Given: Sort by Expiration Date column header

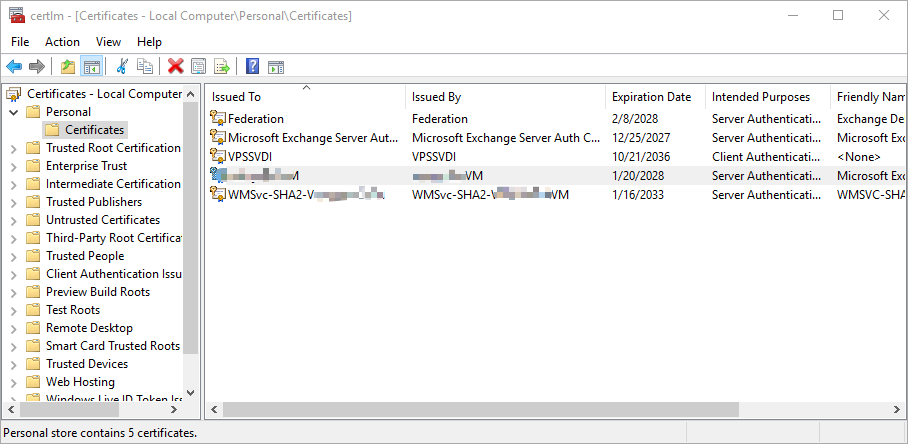Looking at the screenshot, I should point(656,97).
